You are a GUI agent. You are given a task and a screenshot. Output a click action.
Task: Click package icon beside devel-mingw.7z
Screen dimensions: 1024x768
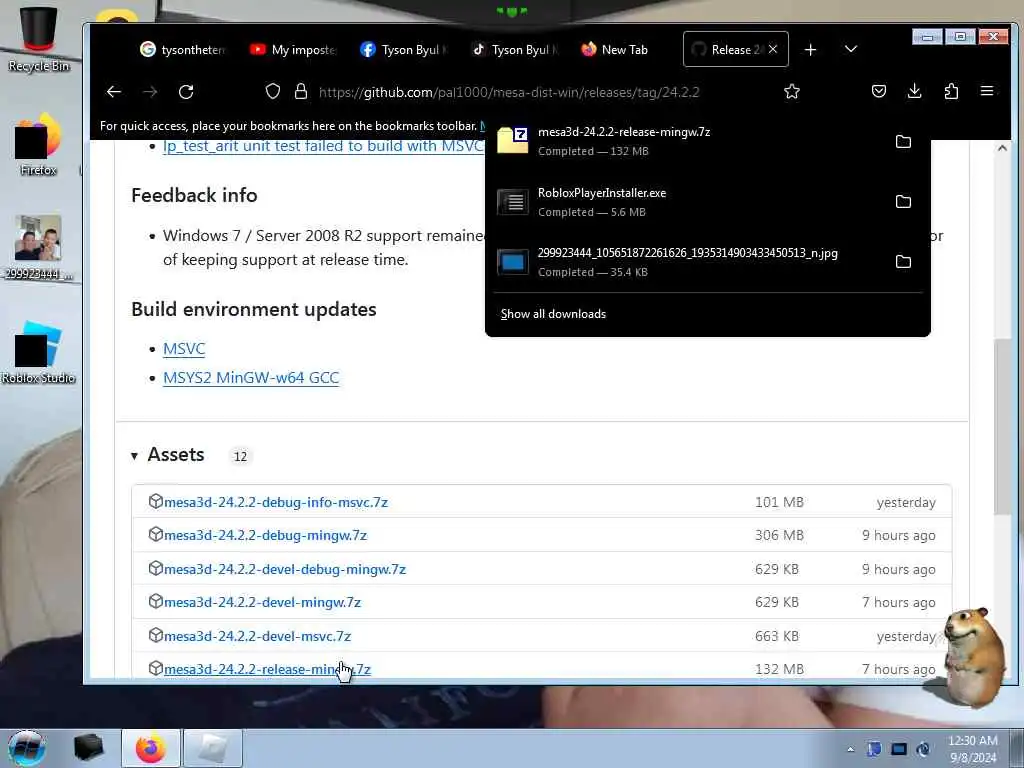click(155, 601)
